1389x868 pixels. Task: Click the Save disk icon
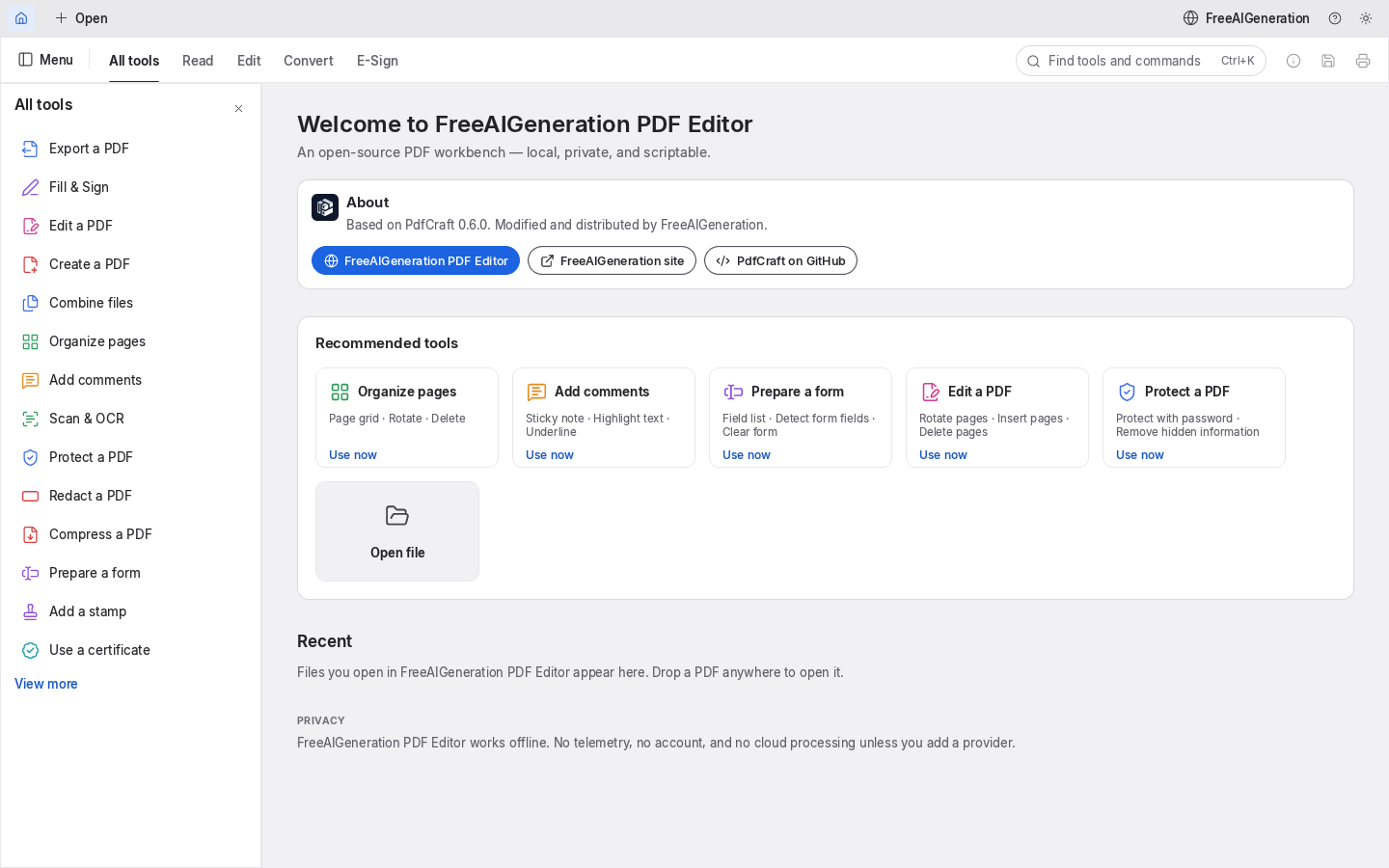click(x=1328, y=61)
